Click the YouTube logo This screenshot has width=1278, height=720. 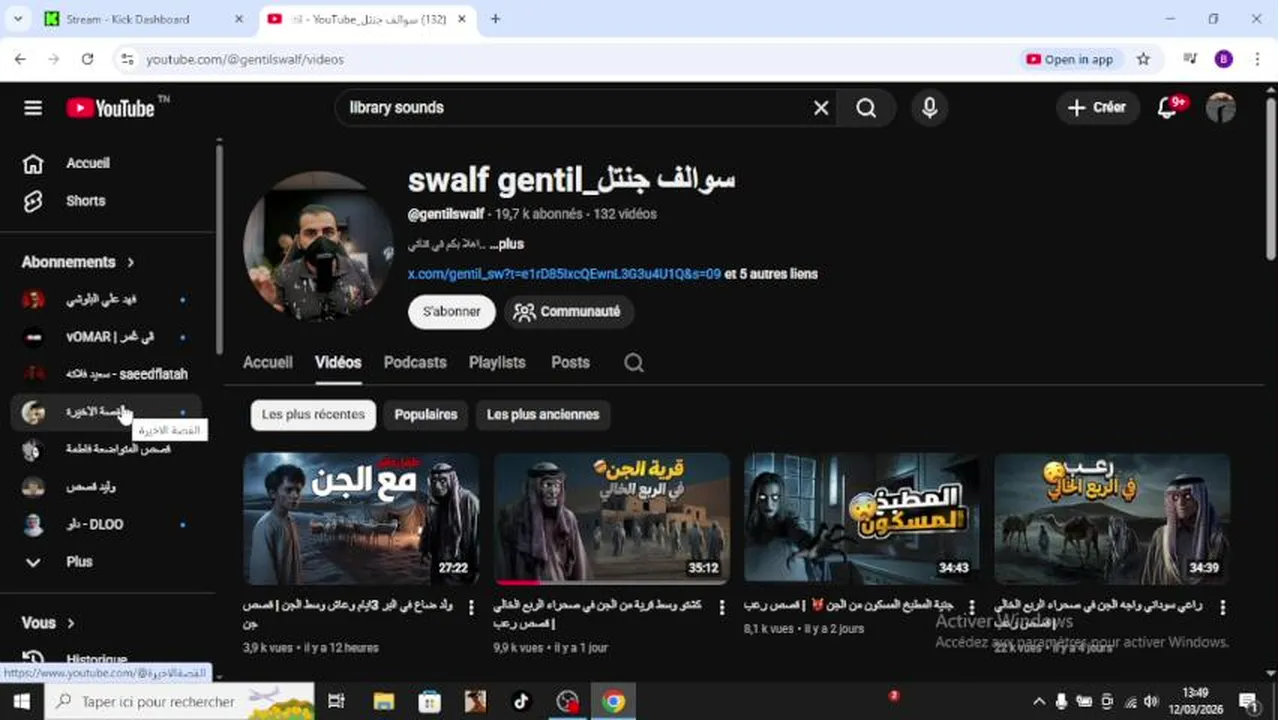click(x=111, y=108)
